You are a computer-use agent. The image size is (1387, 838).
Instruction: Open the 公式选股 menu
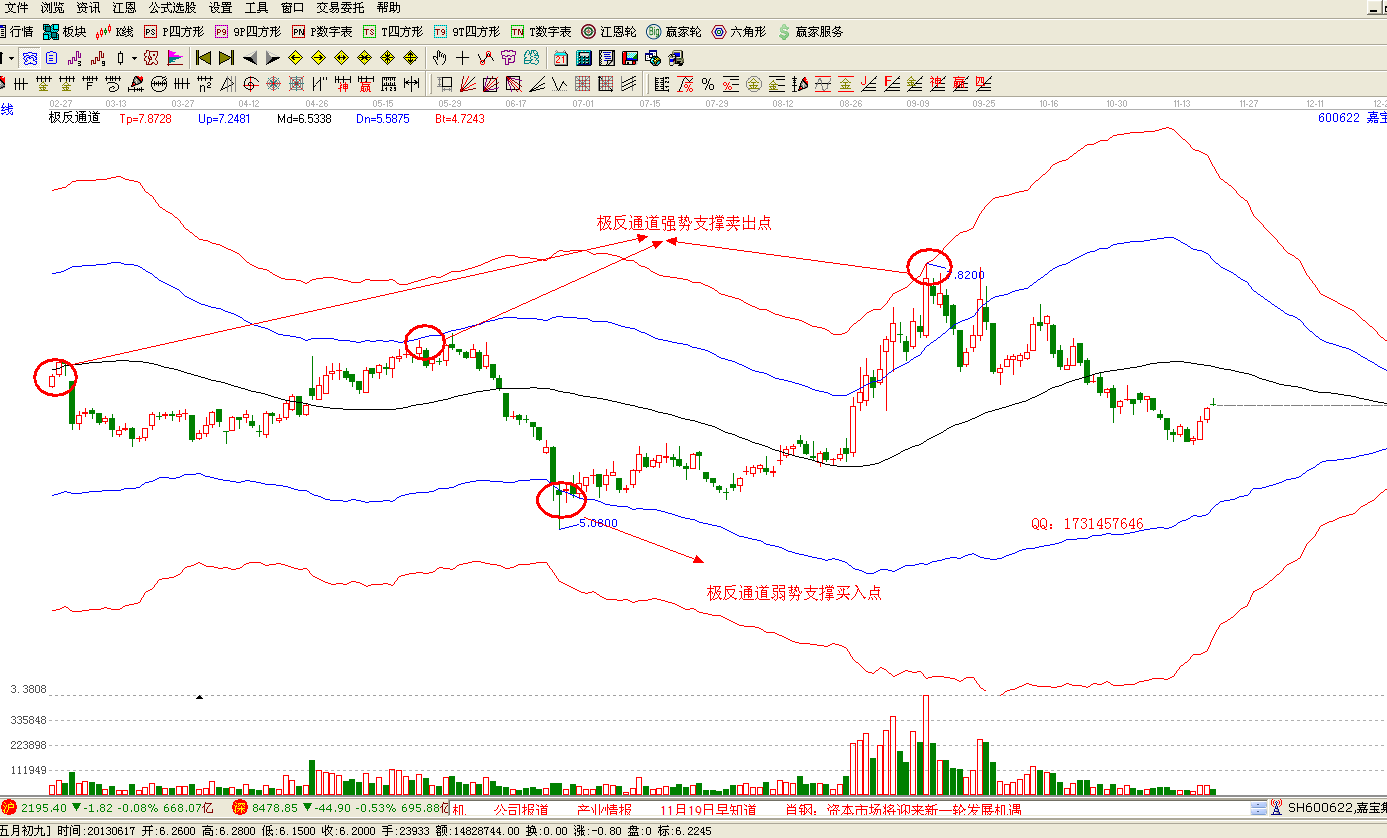pyautogui.click(x=173, y=7)
